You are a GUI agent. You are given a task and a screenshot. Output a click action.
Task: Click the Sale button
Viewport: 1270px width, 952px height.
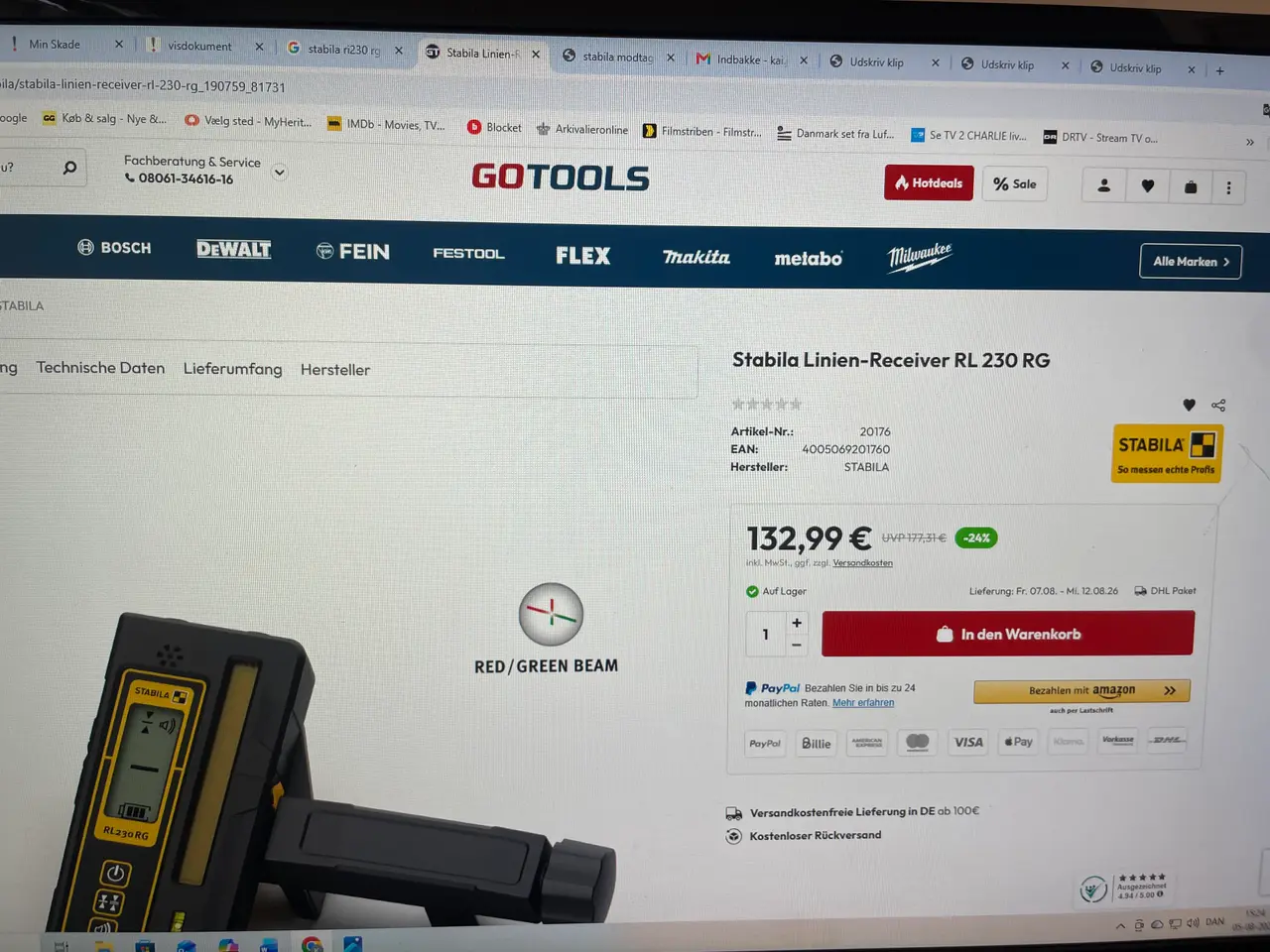click(x=1015, y=184)
